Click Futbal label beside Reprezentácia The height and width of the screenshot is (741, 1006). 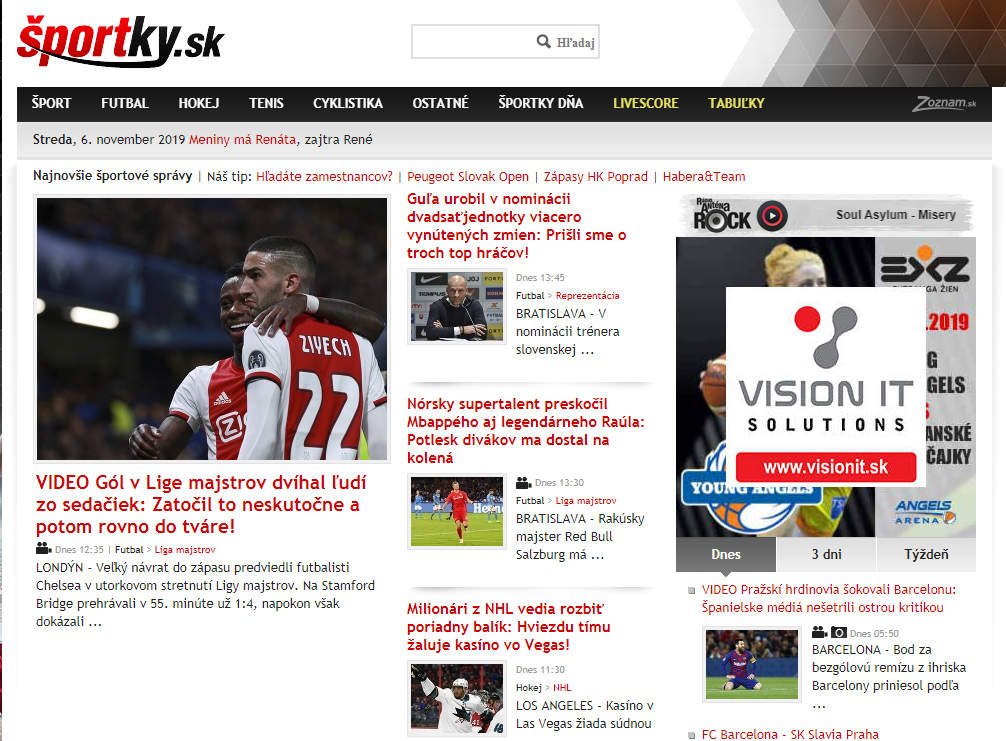tap(530, 296)
